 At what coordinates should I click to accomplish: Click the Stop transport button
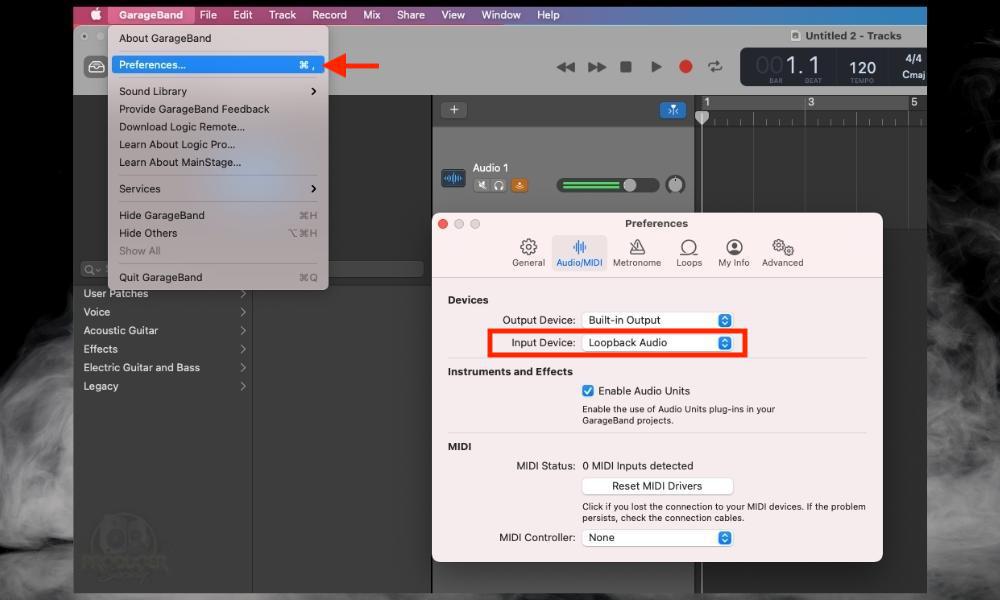tap(626, 67)
